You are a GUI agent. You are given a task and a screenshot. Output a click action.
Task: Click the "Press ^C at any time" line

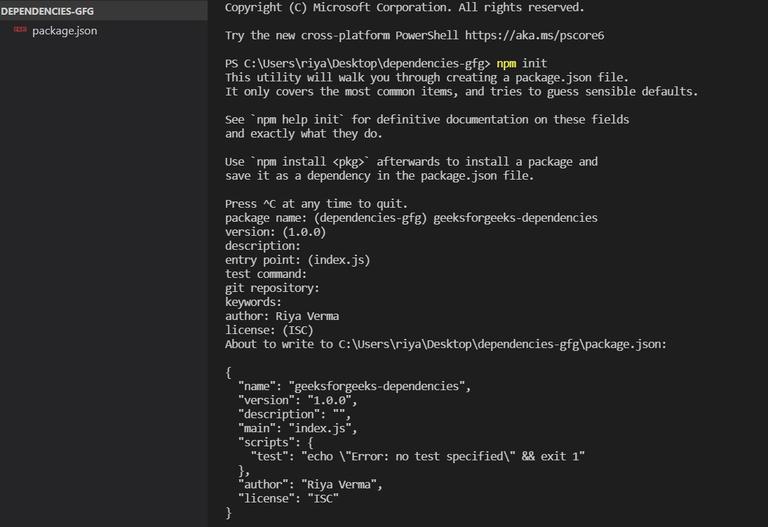click(x=316, y=204)
